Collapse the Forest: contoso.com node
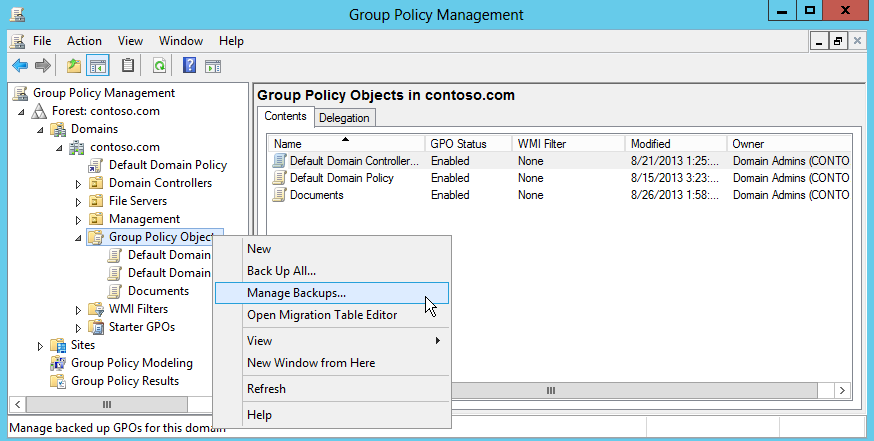This screenshot has width=874, height=441. tap(21, 112)
